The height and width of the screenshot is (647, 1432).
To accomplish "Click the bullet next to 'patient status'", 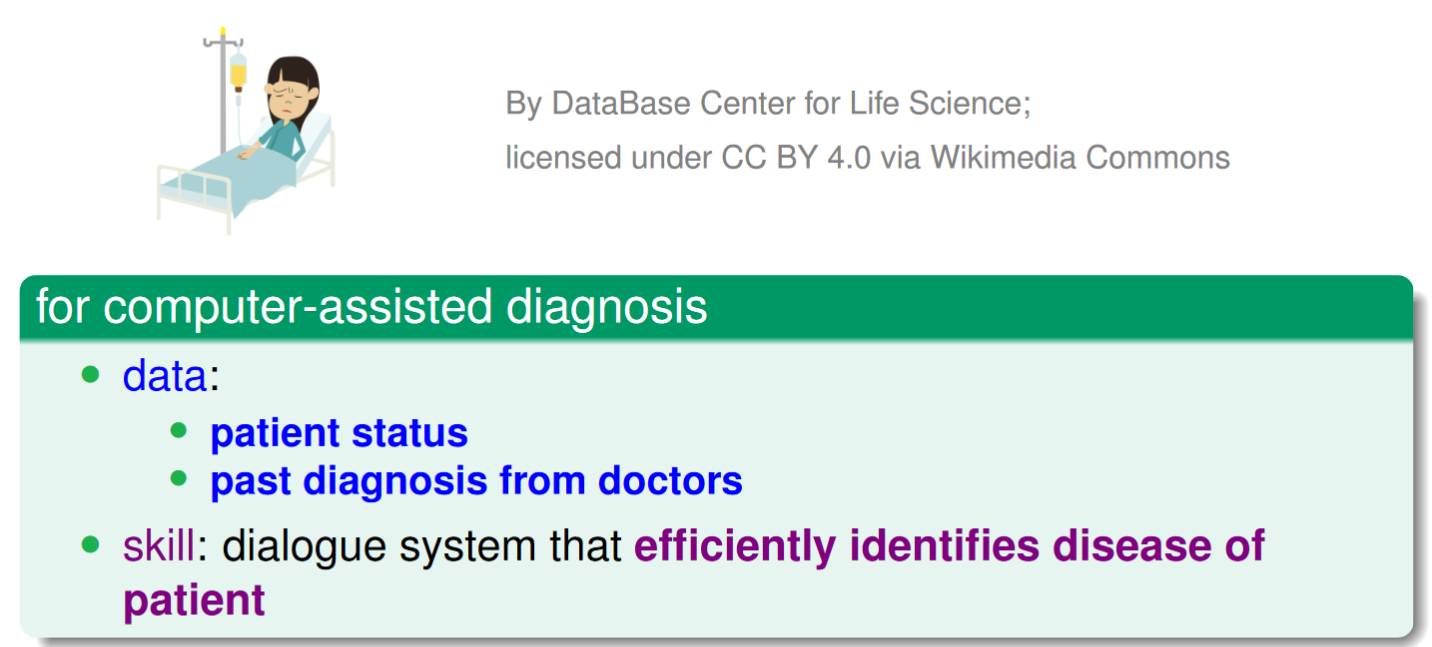I will click(x=179, y=431).
